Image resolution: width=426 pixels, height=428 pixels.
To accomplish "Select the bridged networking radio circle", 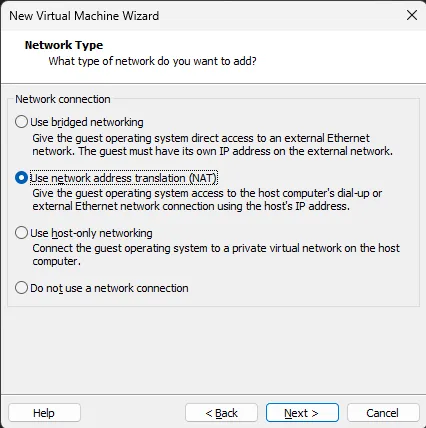I will tap(21, 122).
